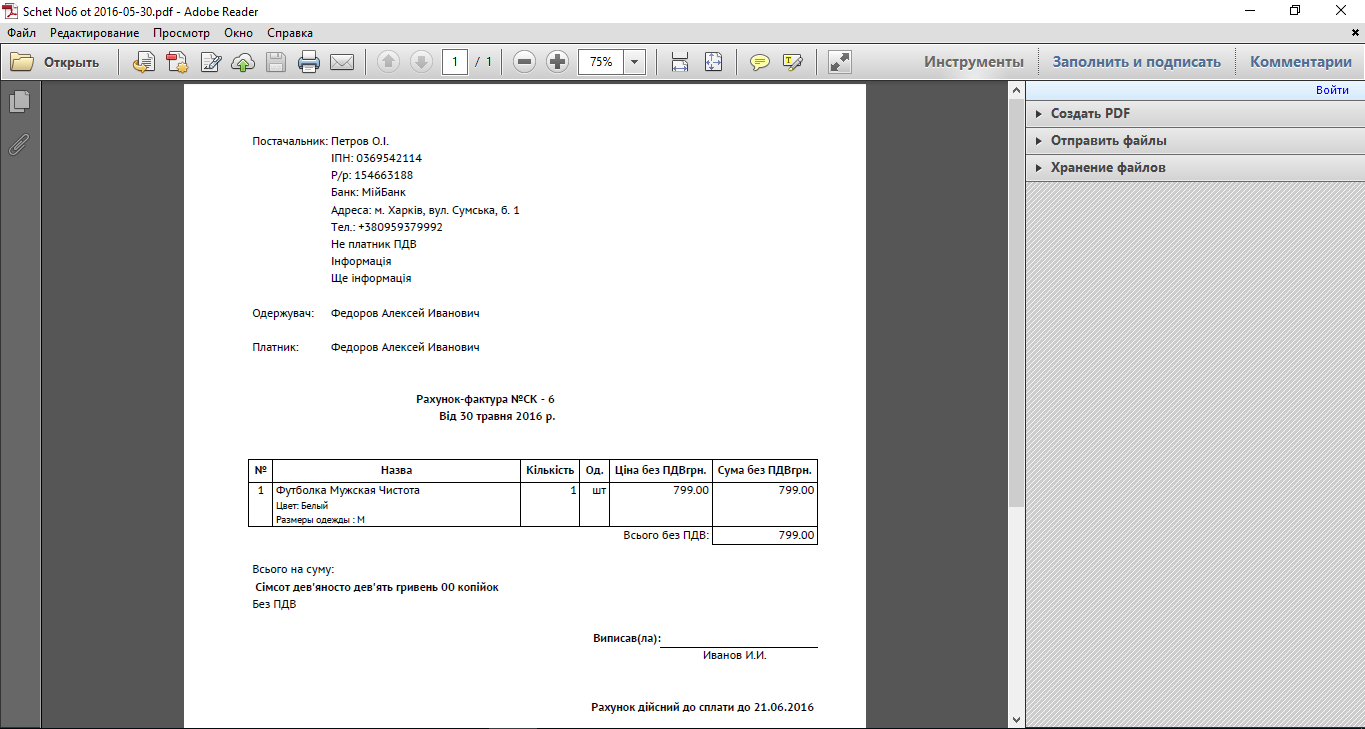Open the Редактирование menu
This screenshot has height=729, width=1365.
(x=94, y=33)
